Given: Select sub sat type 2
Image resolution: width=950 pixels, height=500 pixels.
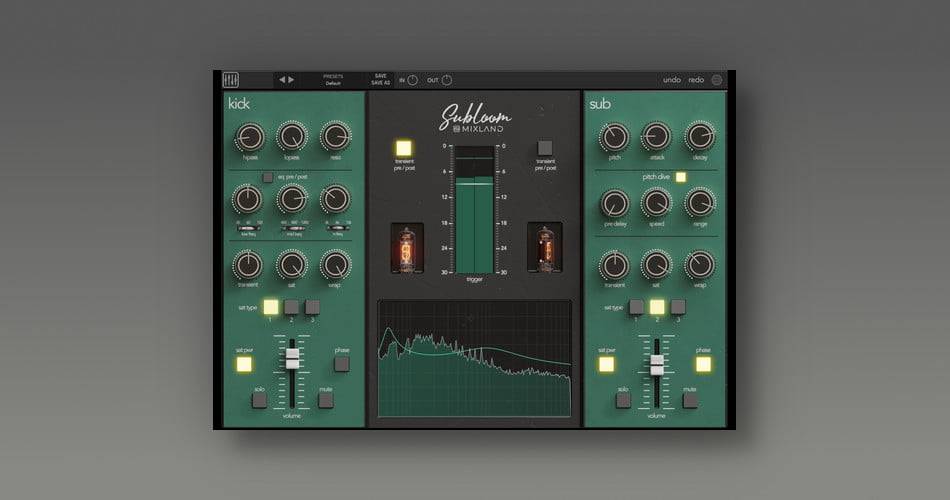Looking at the screenshot, I should point(657,307).
